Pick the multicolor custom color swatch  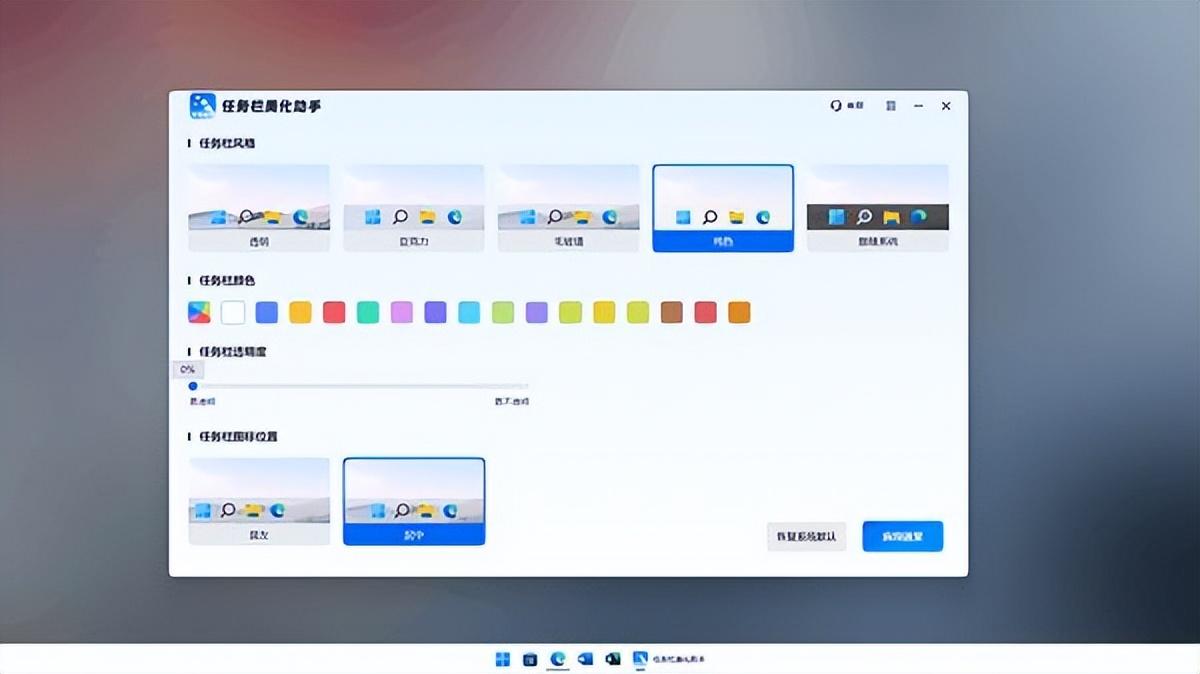(199, 313)
